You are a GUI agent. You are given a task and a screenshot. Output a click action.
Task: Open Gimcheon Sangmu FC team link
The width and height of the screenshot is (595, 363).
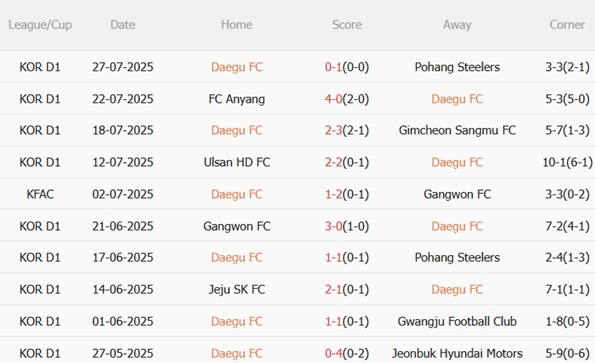pyautogui.click(x=457, y=130)
